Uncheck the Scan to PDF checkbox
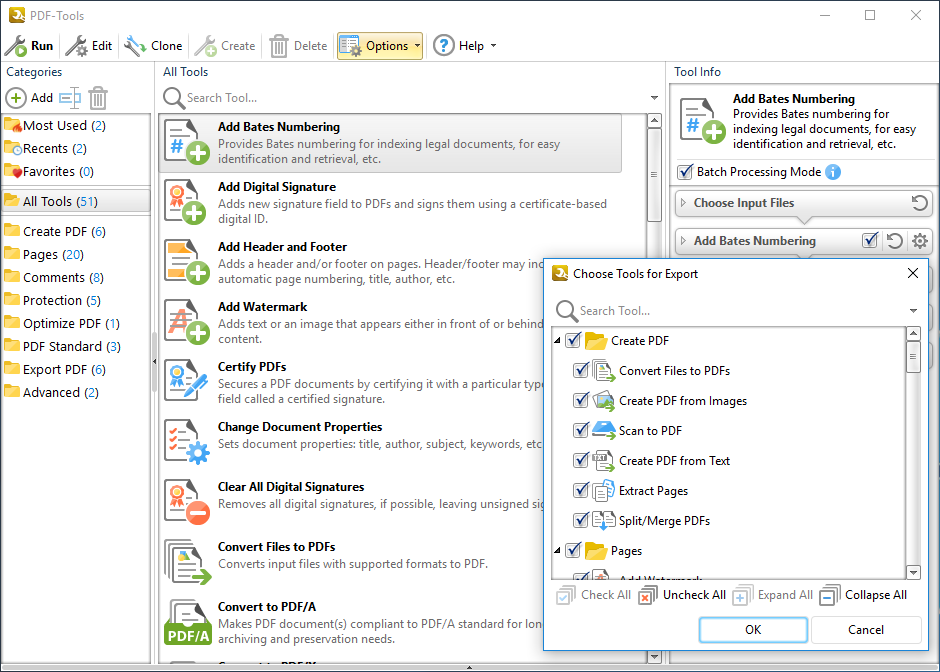The image size is (940, 672). (x=581, y=431)
